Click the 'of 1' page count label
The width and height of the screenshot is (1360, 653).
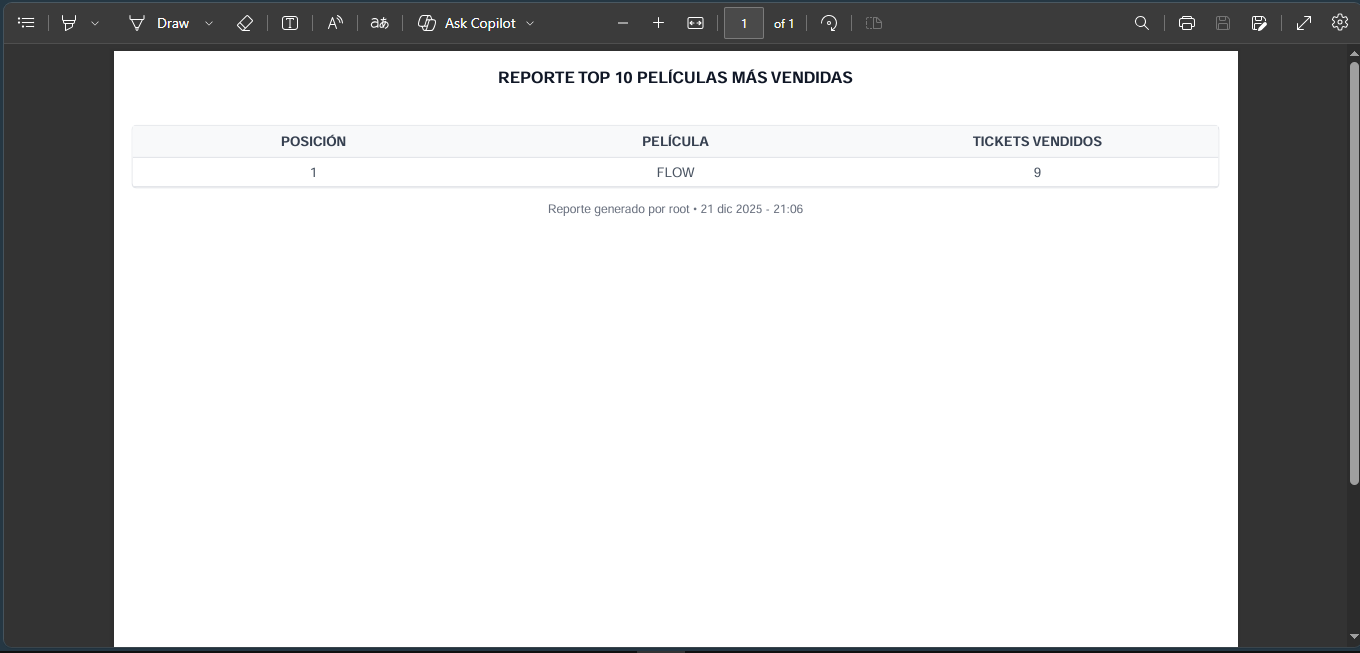[x=784, y=23]
